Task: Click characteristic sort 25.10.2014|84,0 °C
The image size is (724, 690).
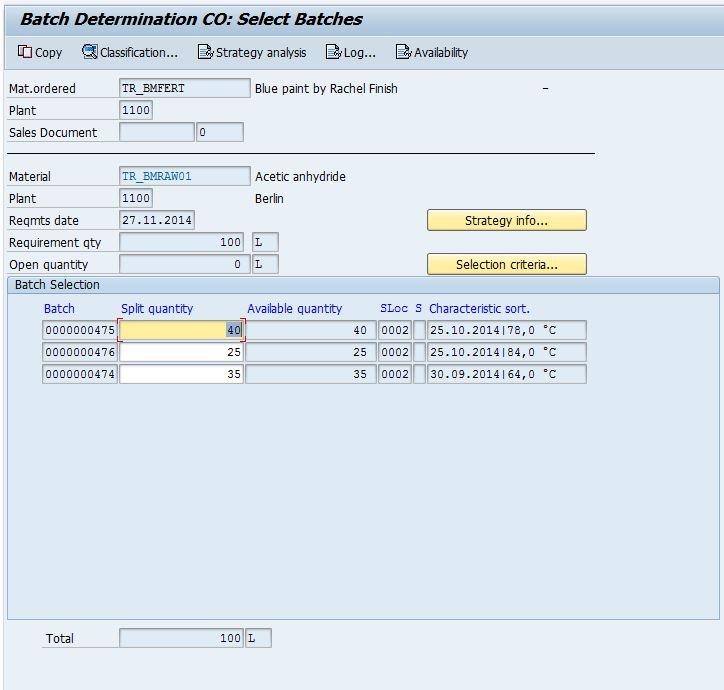Action: (507, 352)
